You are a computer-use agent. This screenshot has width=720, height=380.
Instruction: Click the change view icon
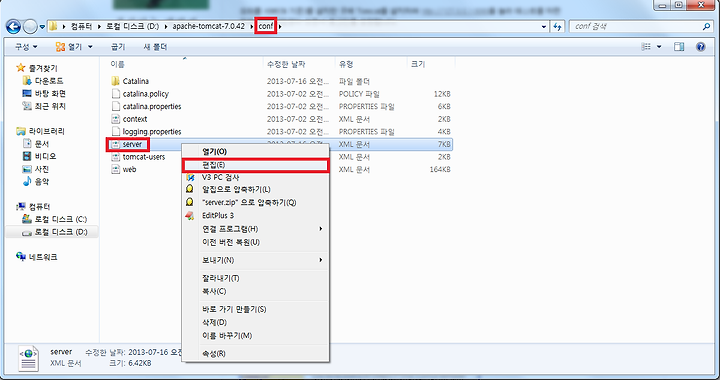pos(646,47)
